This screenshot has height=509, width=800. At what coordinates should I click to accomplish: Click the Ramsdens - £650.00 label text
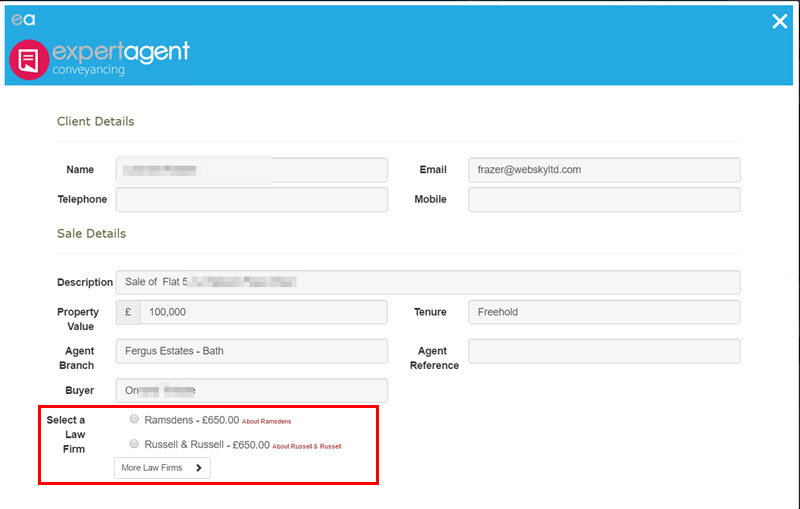[x=192, y=420]
